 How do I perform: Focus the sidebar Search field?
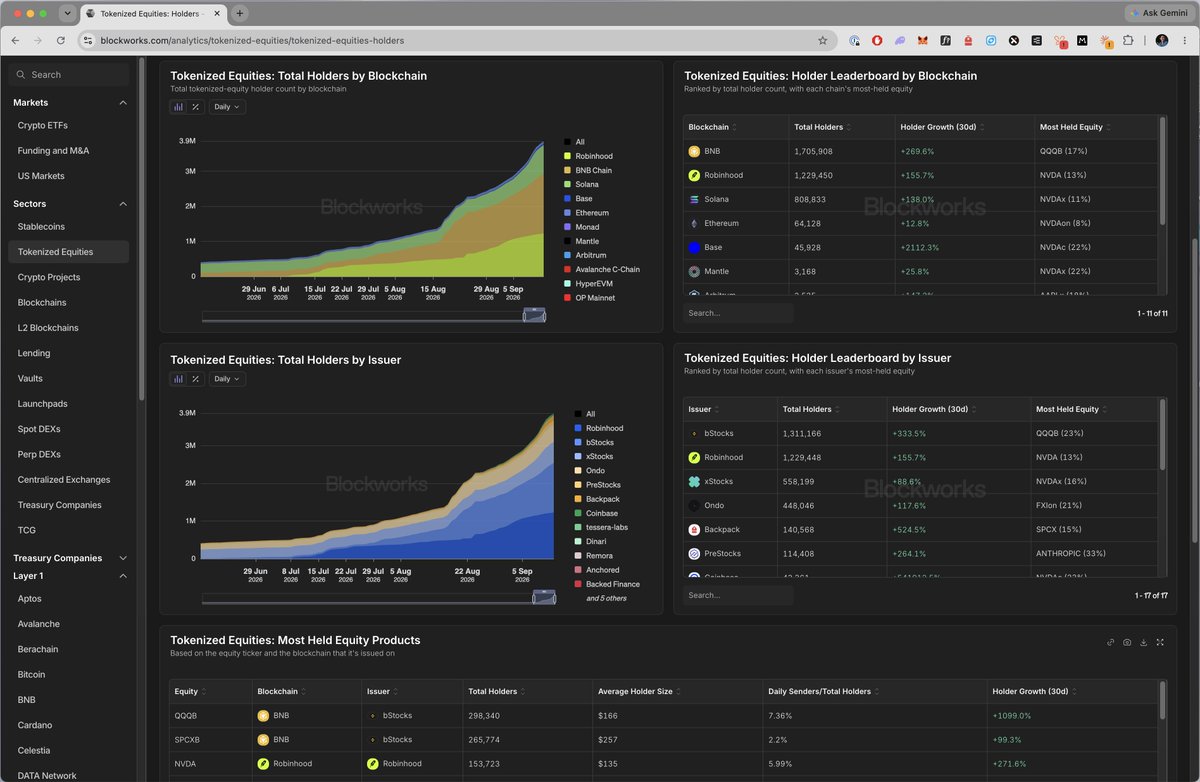(x=69, y=74)
